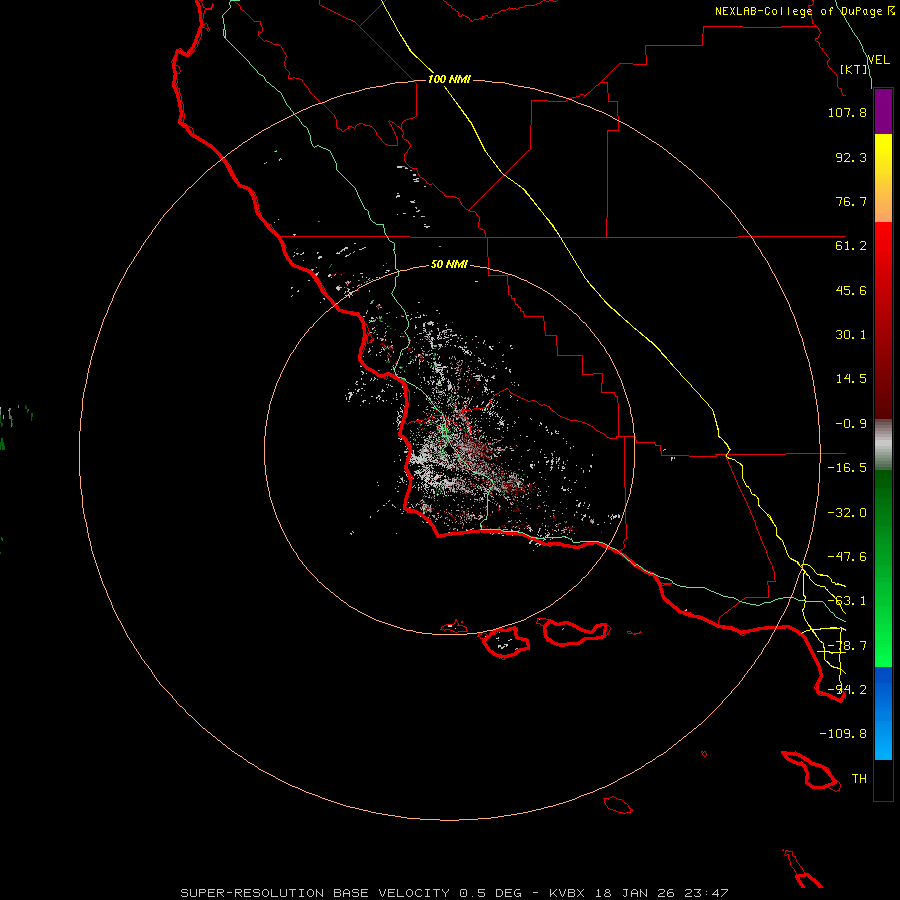Select the -0.9 scale value

pos(851,424)
